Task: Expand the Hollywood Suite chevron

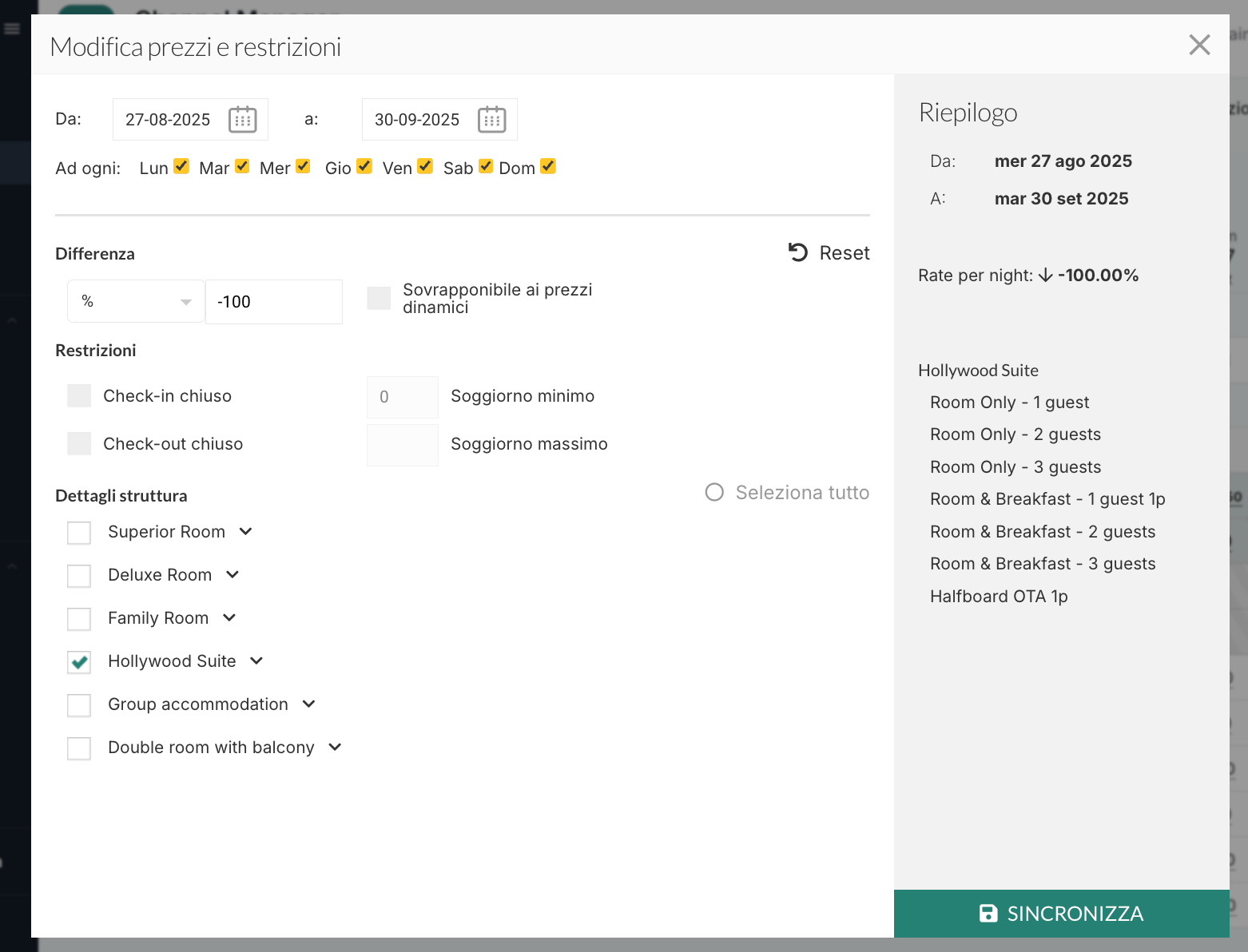Action: (x=256, y=661)
